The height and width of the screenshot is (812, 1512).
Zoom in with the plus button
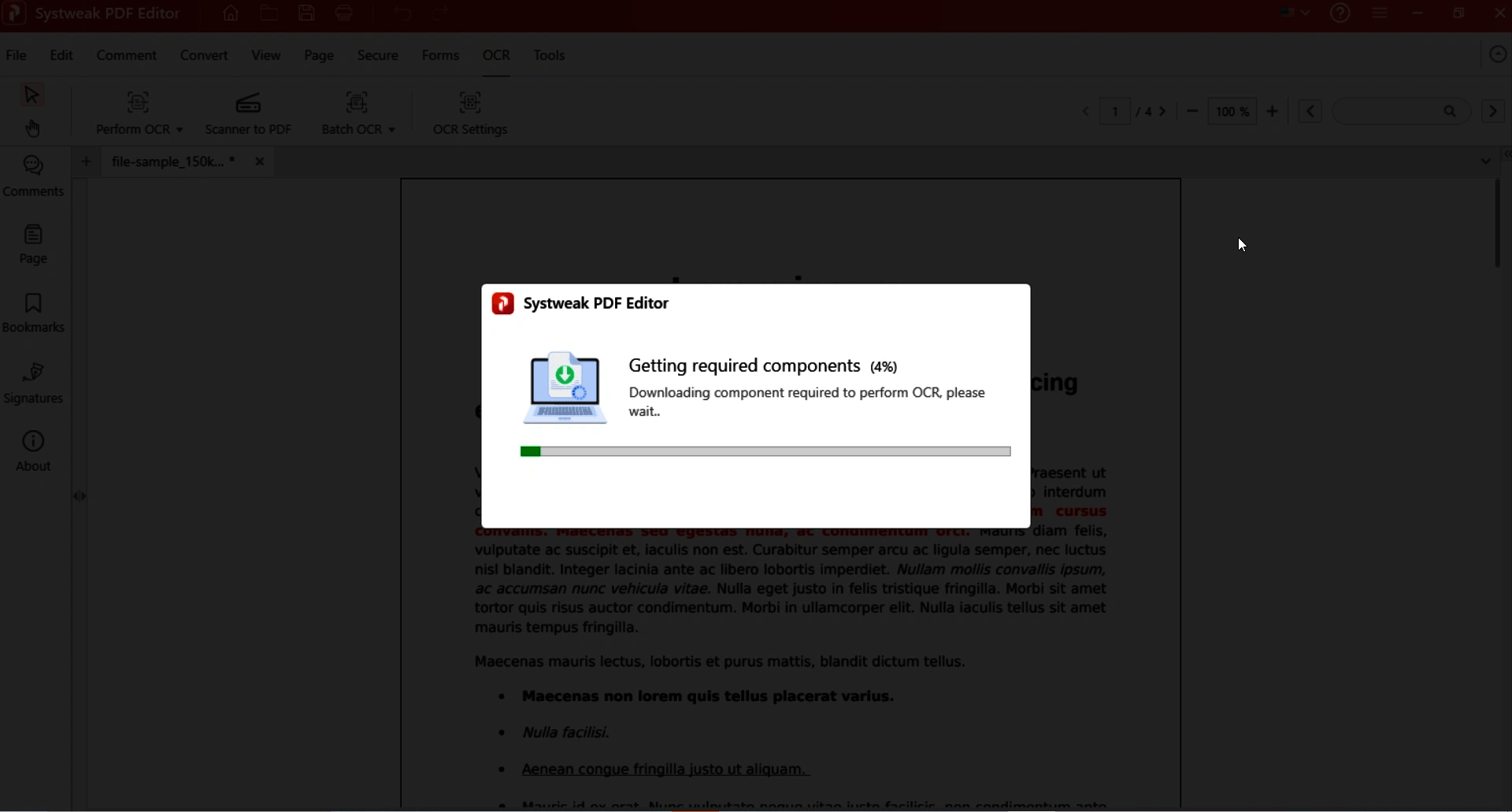coord(1273,112)
